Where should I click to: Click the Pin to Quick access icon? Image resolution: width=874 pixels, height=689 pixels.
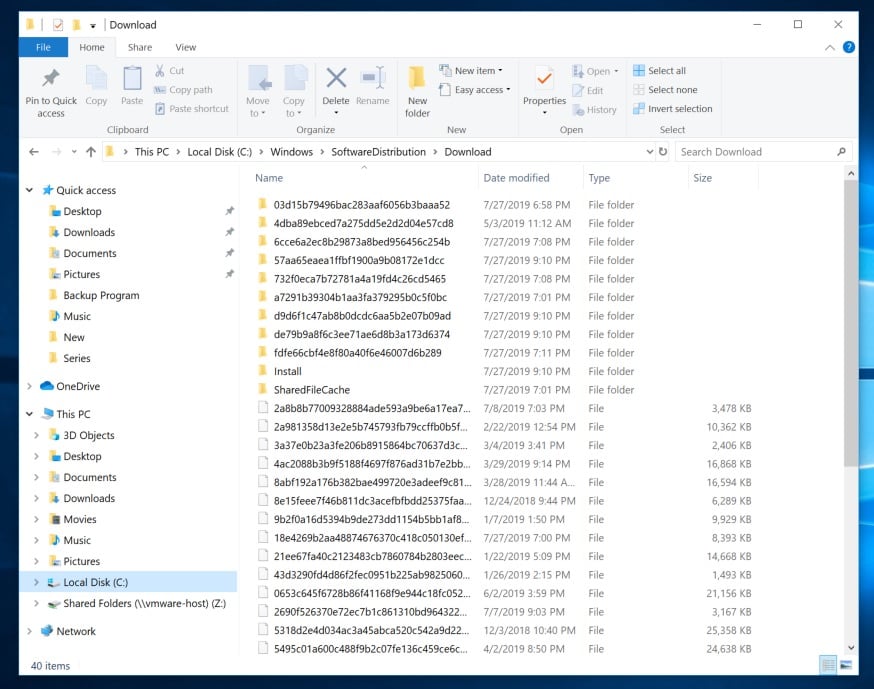tap(51, 78)
